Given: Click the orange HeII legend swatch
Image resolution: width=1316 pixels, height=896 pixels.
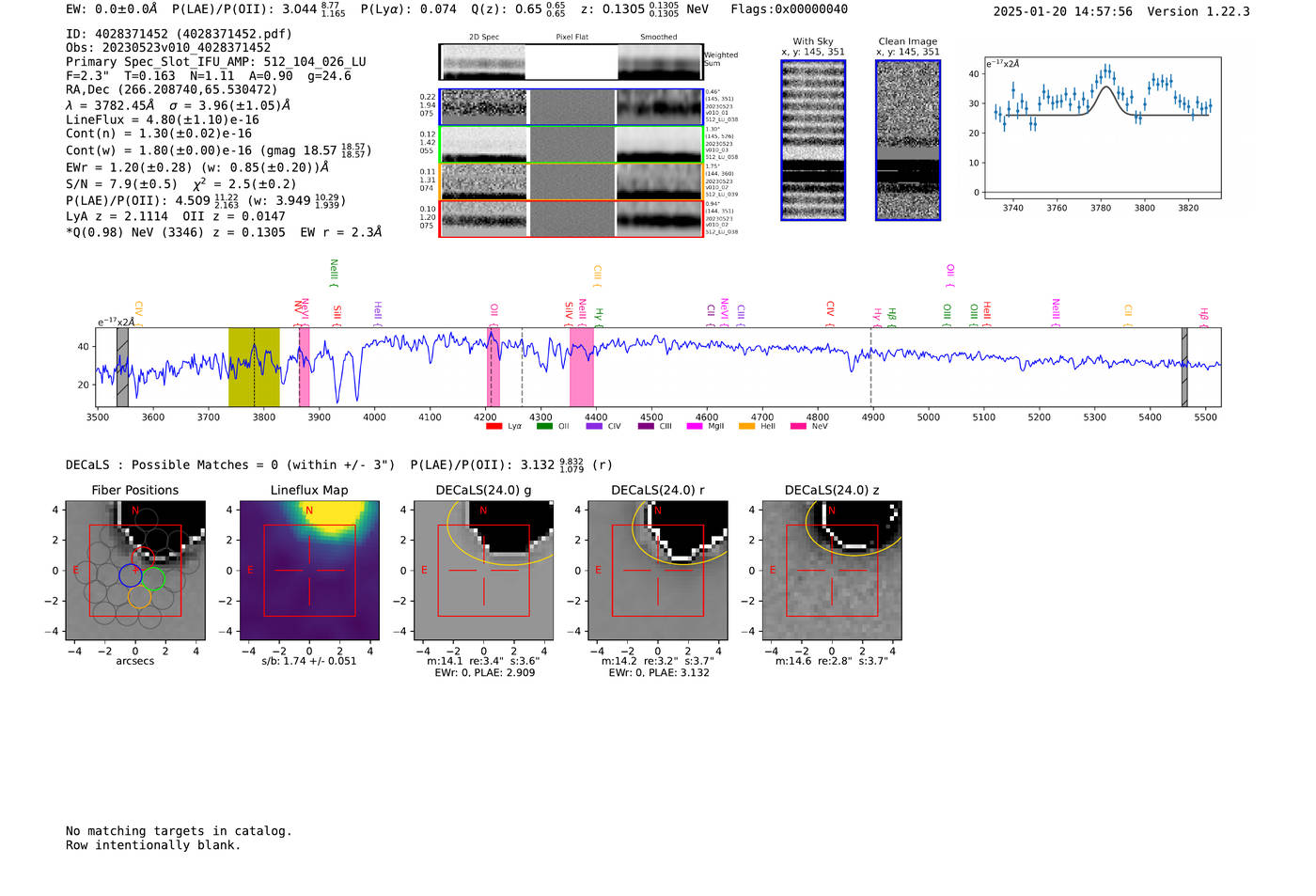Looking at the screenshot, I should tap(747, 426).
